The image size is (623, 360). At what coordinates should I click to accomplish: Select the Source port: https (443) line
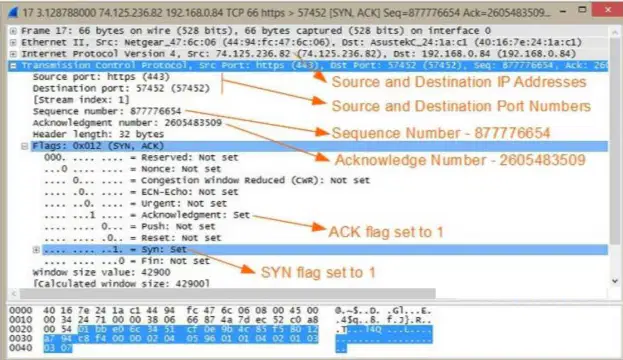pyautogui.click(x=101, y=77)
